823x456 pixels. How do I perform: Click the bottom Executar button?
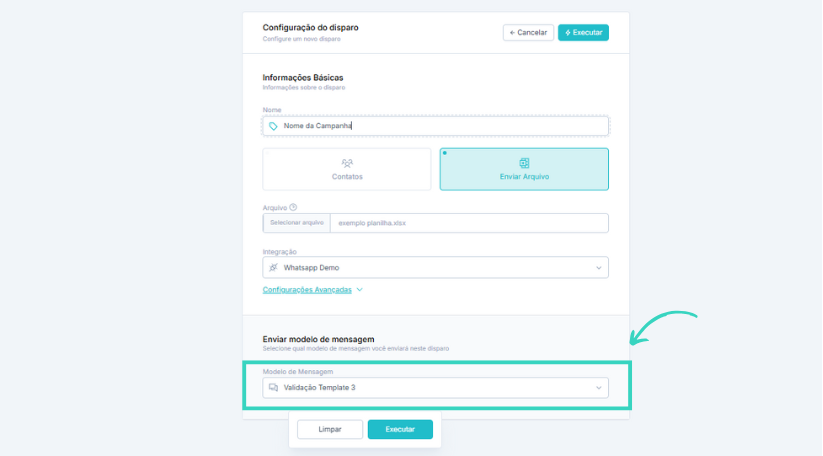click(x=400, y=429)
